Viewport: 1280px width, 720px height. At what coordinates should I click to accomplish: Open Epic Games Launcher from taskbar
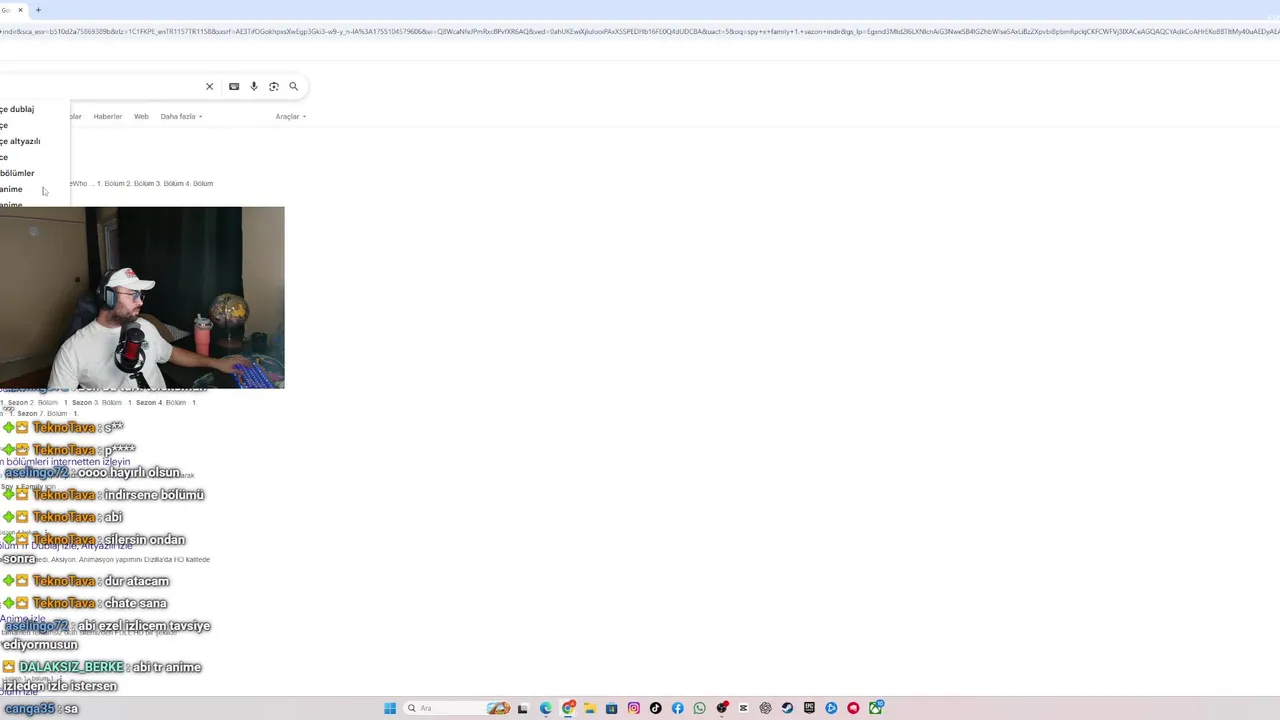pos(809,708)
